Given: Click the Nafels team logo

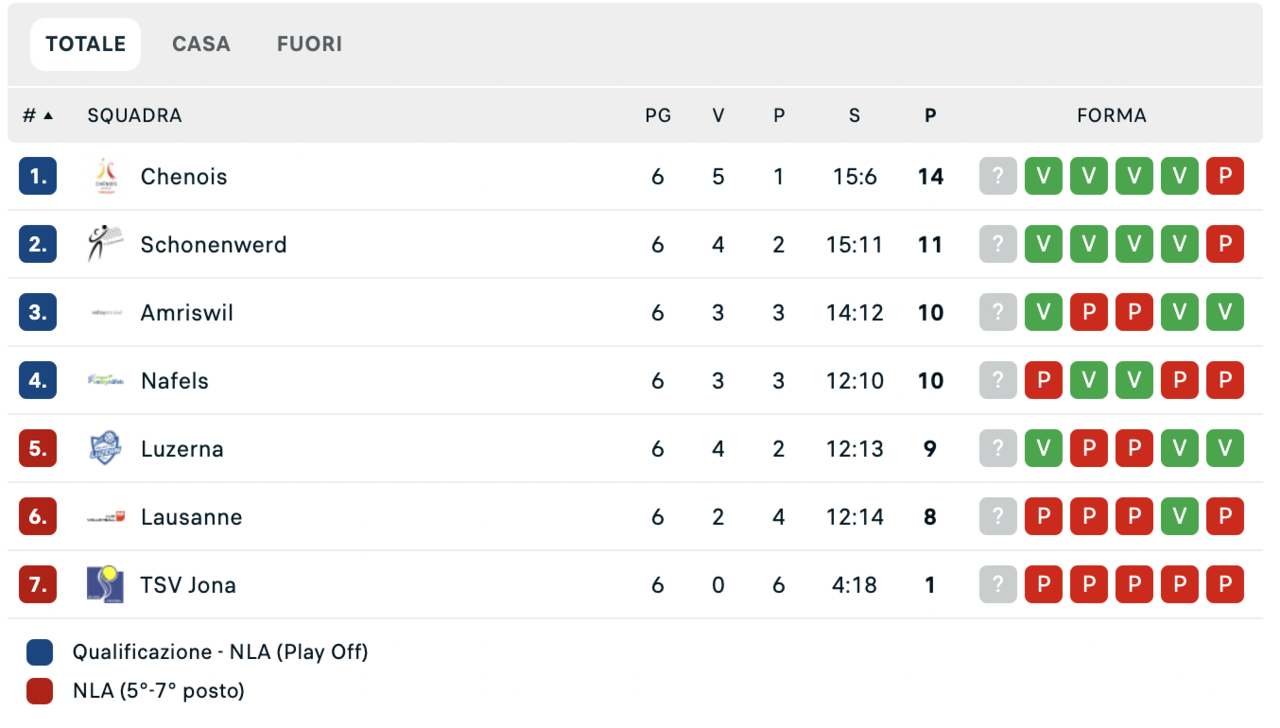Looking at the screenshot, I should point(105,381).
